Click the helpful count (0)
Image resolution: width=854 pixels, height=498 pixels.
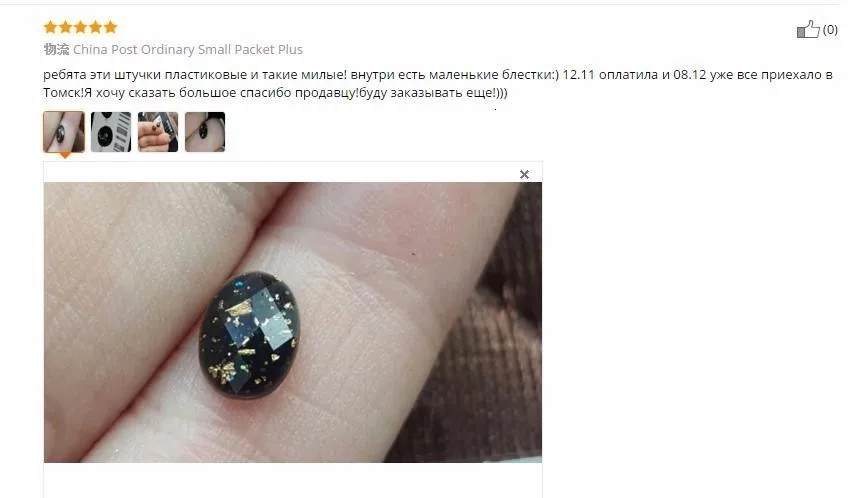830,29
